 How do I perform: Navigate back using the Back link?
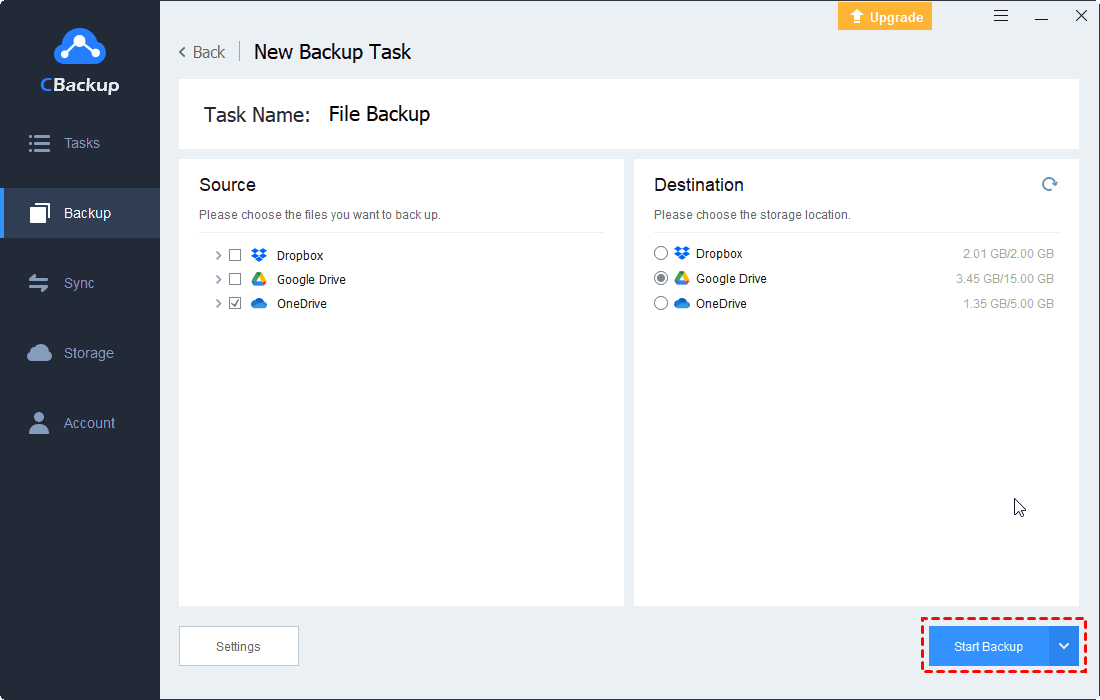[201, 51]
